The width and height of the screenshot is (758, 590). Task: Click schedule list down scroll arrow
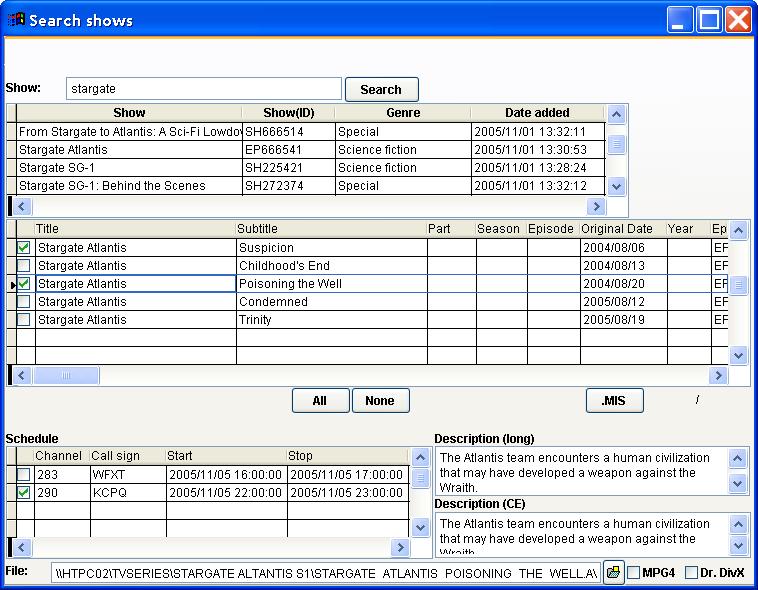coord(421,528)
